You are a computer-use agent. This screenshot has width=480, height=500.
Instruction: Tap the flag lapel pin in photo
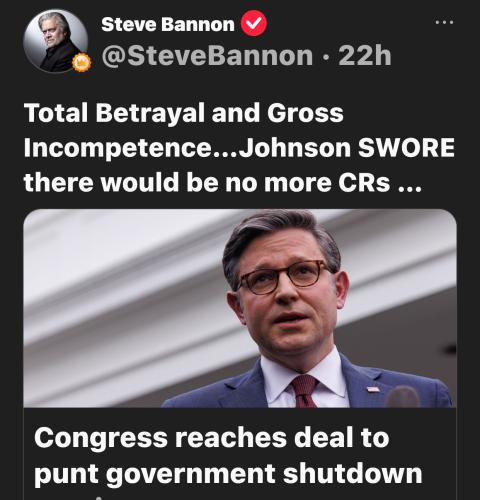click(373, 389)
